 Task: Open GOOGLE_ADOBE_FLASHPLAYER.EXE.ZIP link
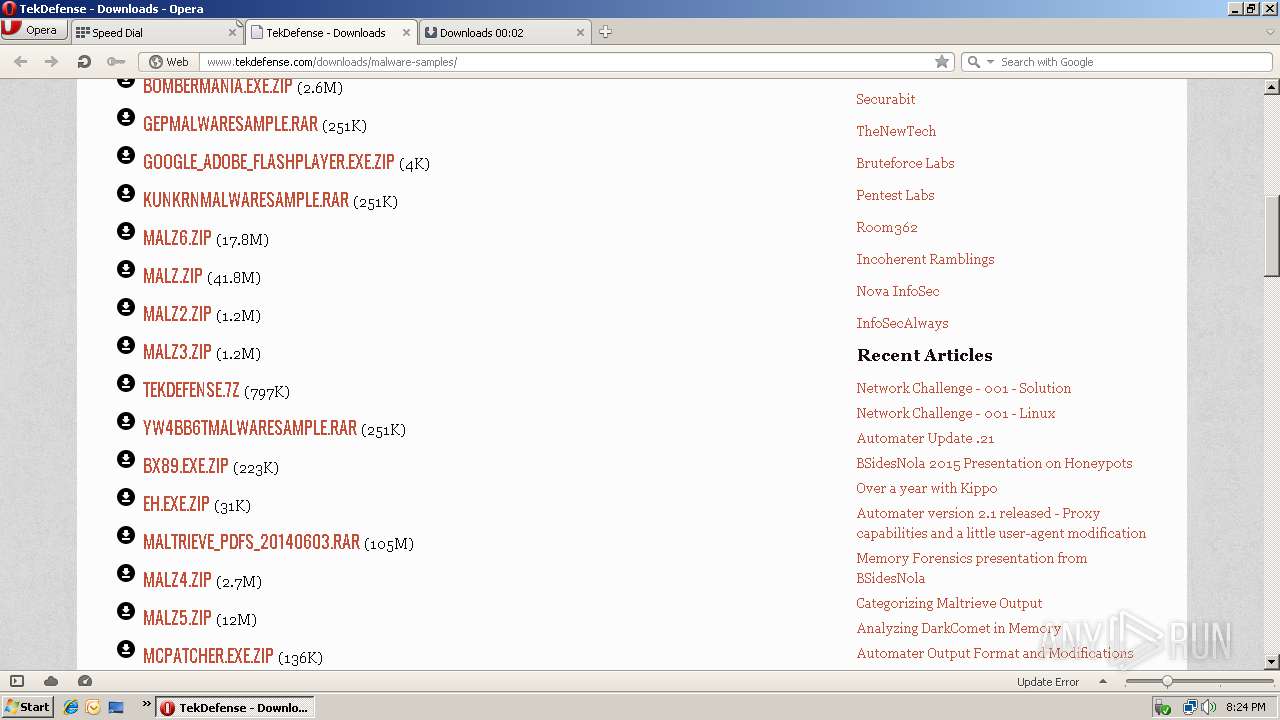[269, 162]
